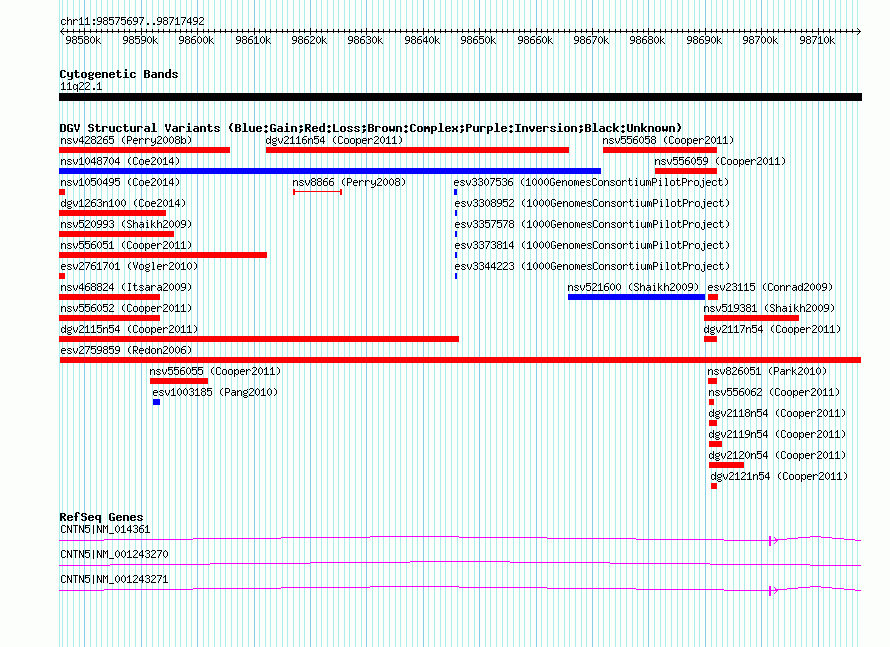Viewport: 890px width, 647px height.
Task: Click the chr11:98575697..98717492 coordinate label
Action: tap(132, 21)
